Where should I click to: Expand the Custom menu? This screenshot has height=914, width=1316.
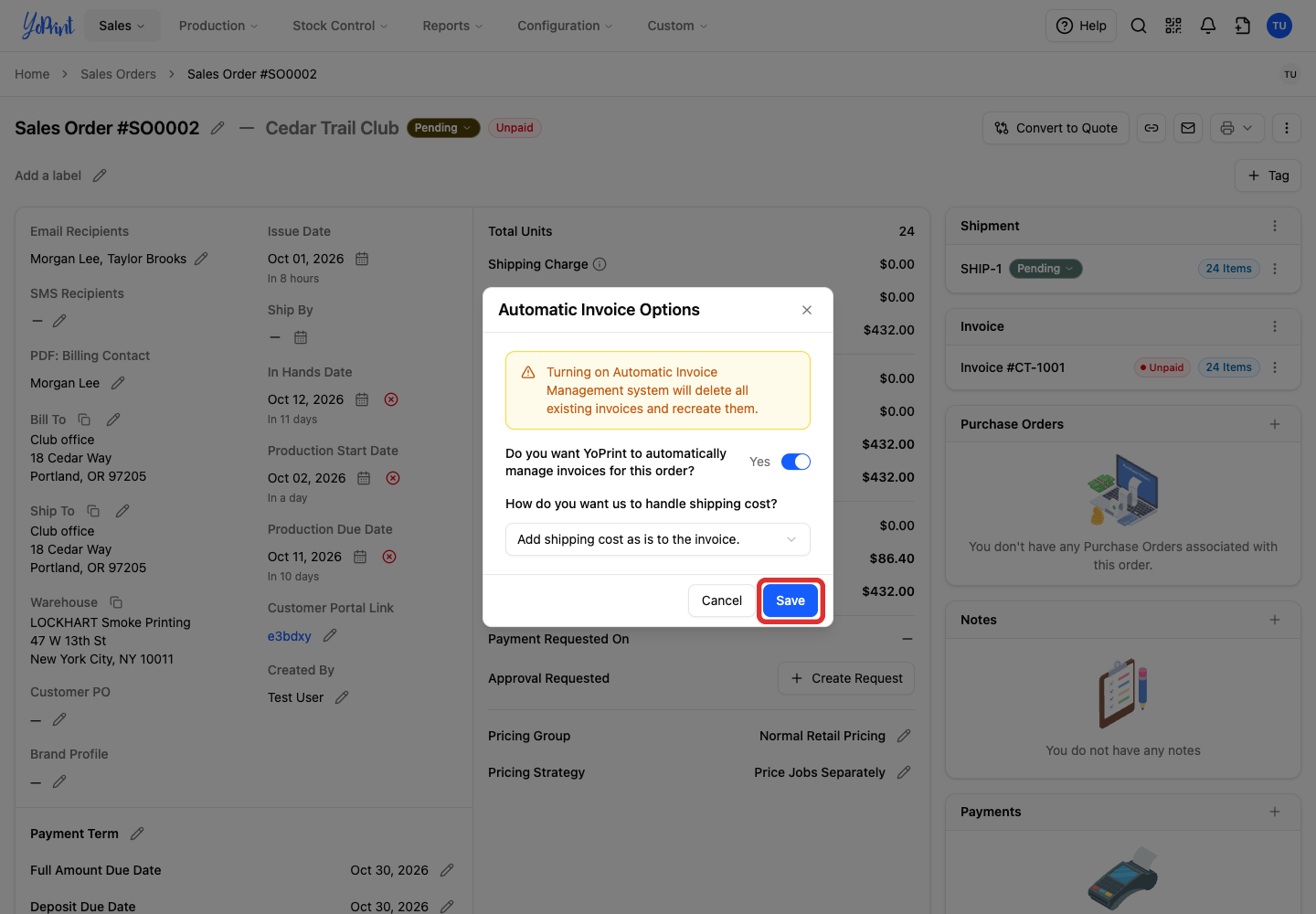click(677, 26)
